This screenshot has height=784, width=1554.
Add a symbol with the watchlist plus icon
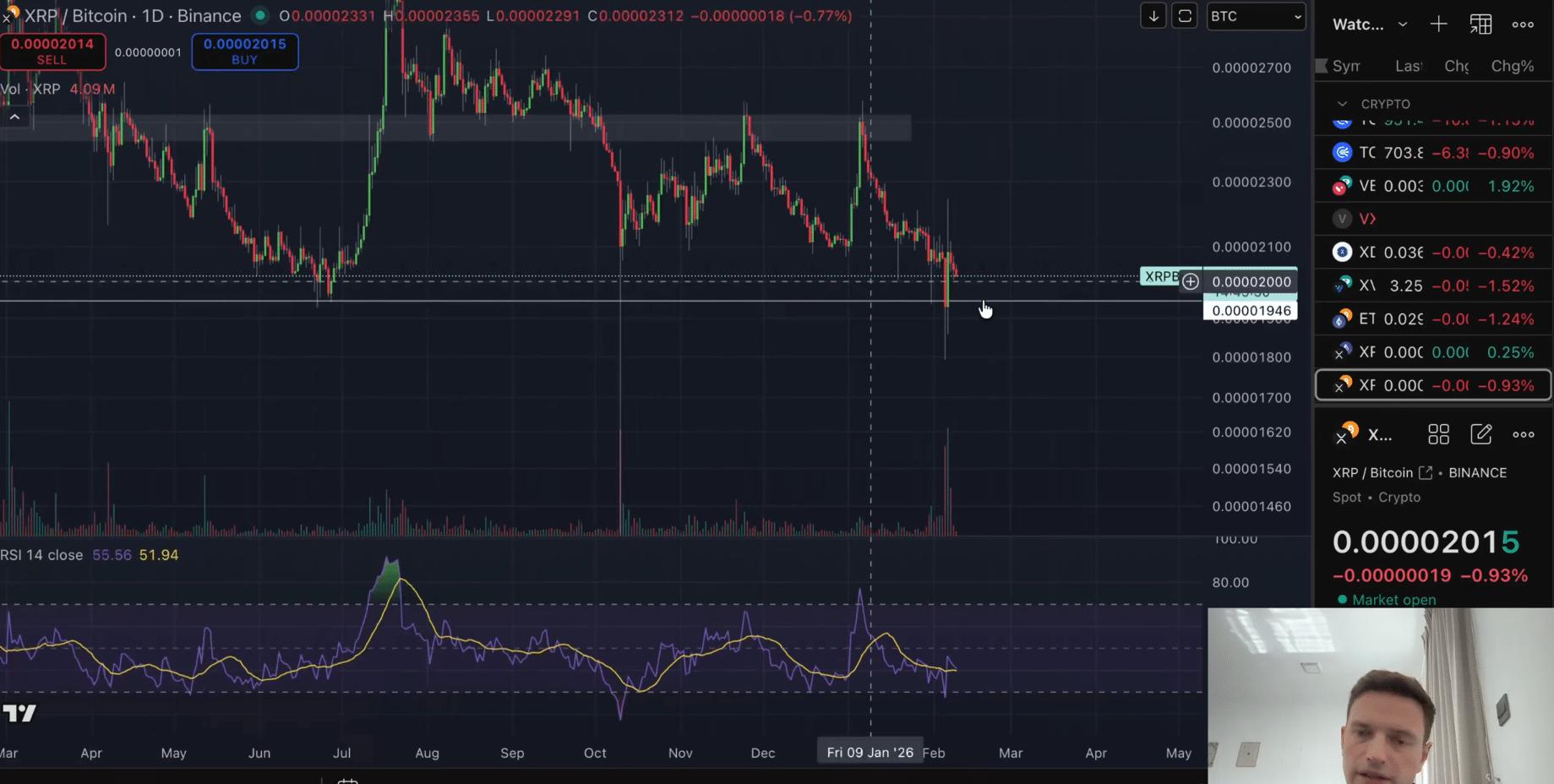coord(1438,24)
